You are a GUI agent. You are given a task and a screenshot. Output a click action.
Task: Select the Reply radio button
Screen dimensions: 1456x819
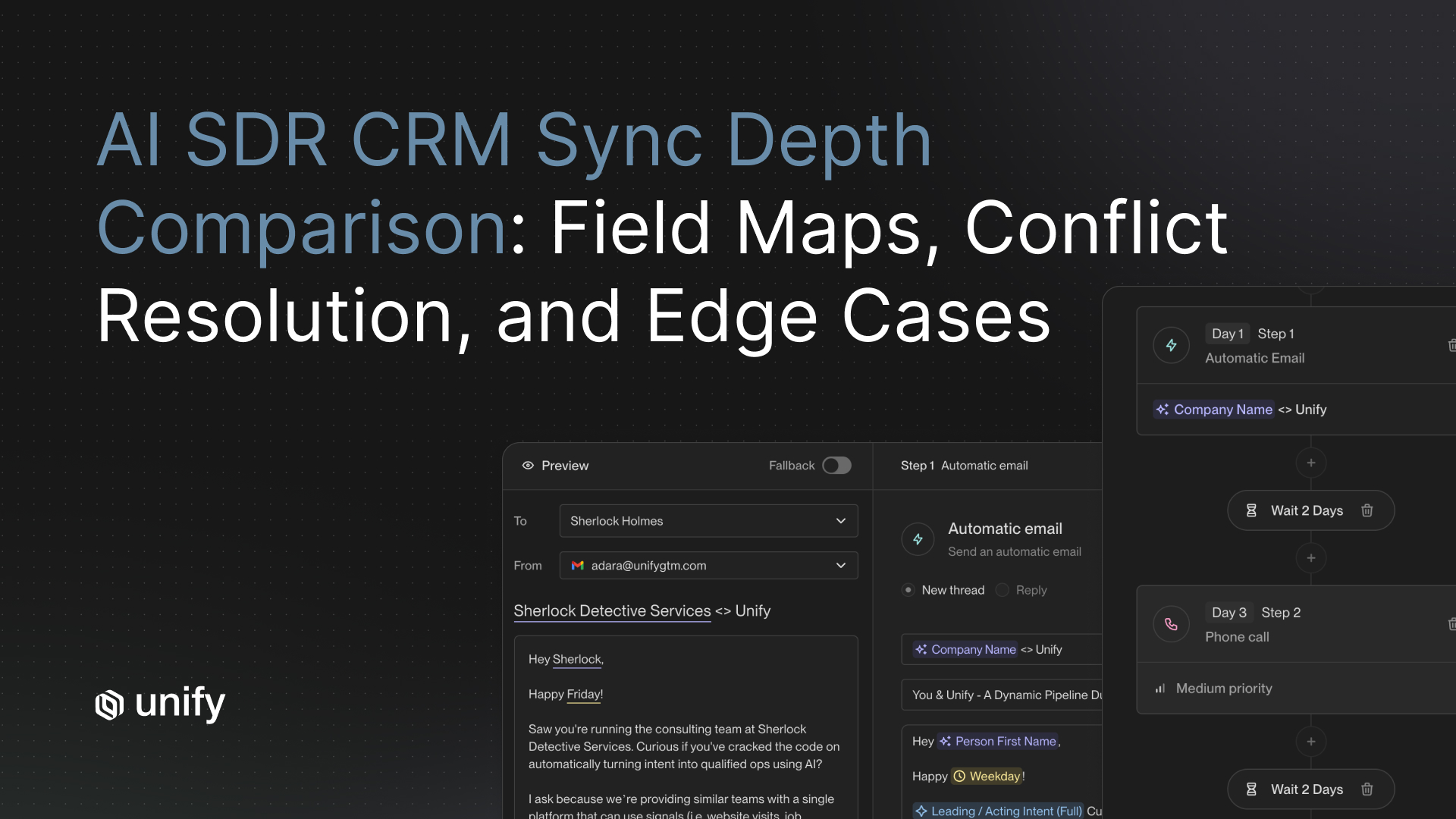coord(1003,589)
